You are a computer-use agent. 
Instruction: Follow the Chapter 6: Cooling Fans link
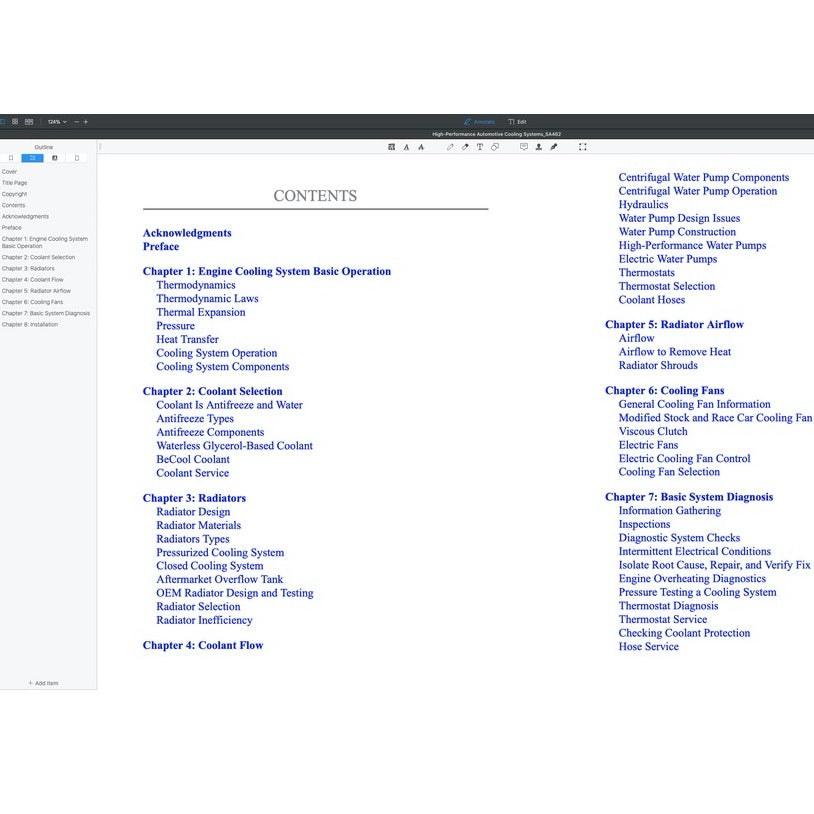pos(664,391)
